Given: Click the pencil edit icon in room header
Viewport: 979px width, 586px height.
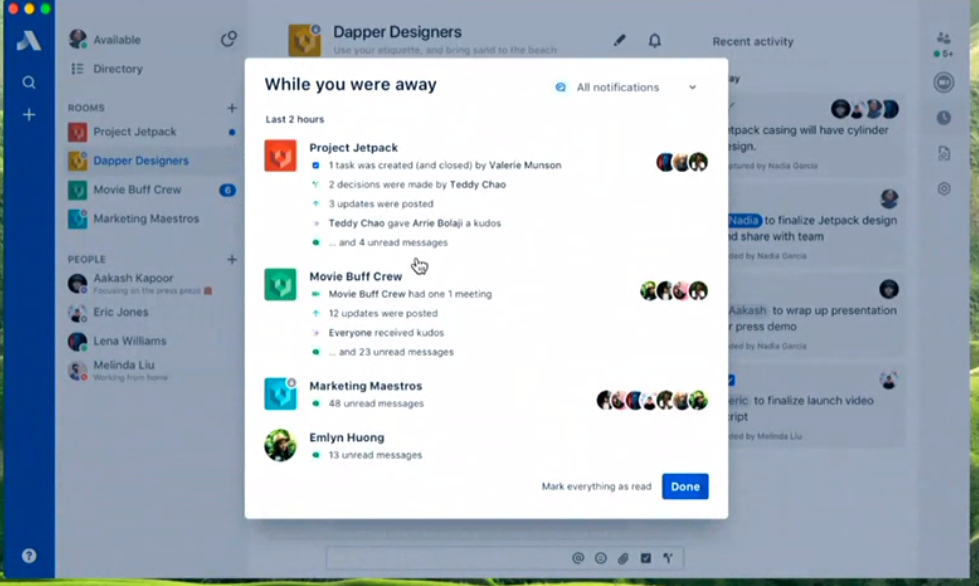Looking at the screenshot, I should [619, 41].
